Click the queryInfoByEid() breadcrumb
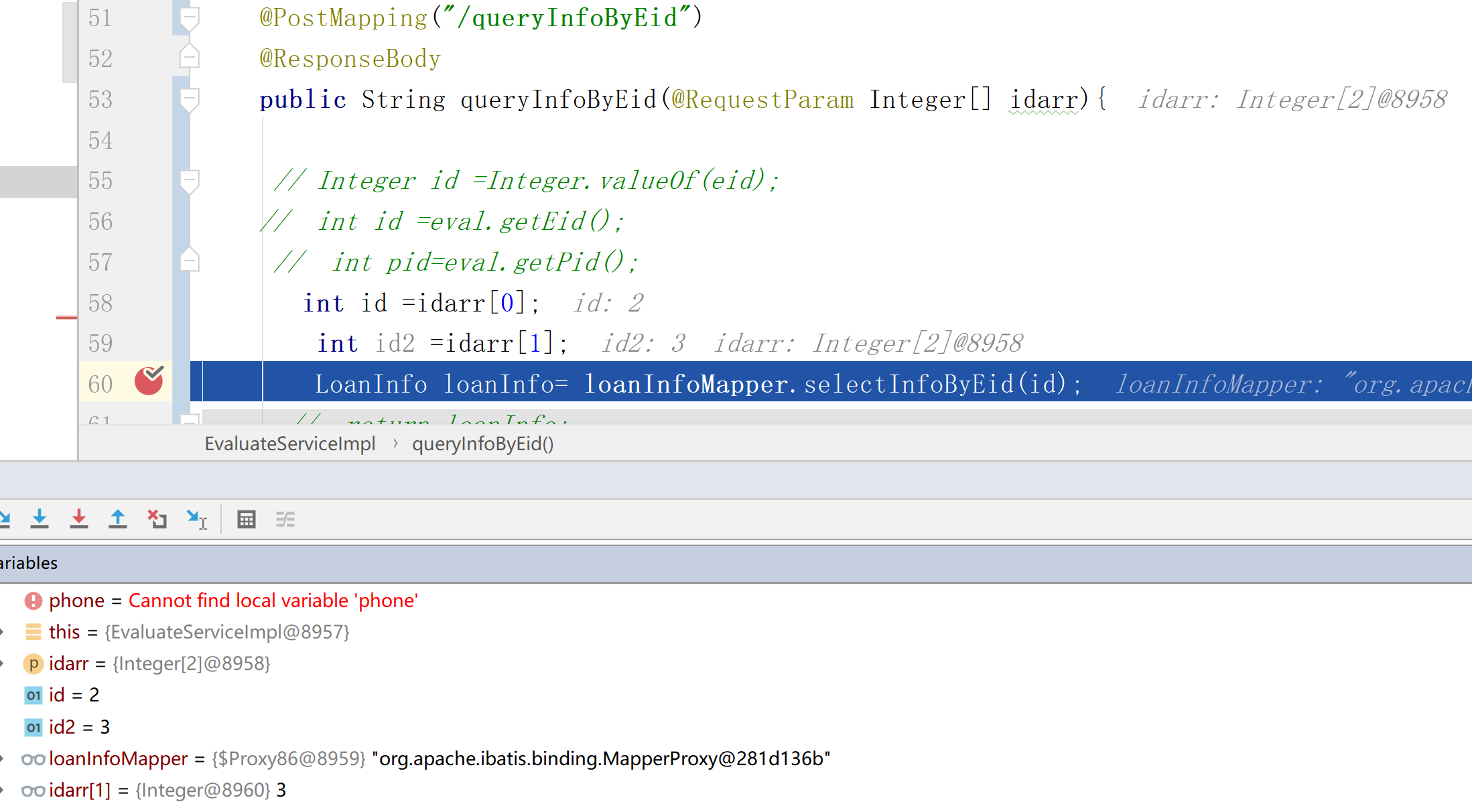Screen dimensions: 1472x812 tap(482, 444)
